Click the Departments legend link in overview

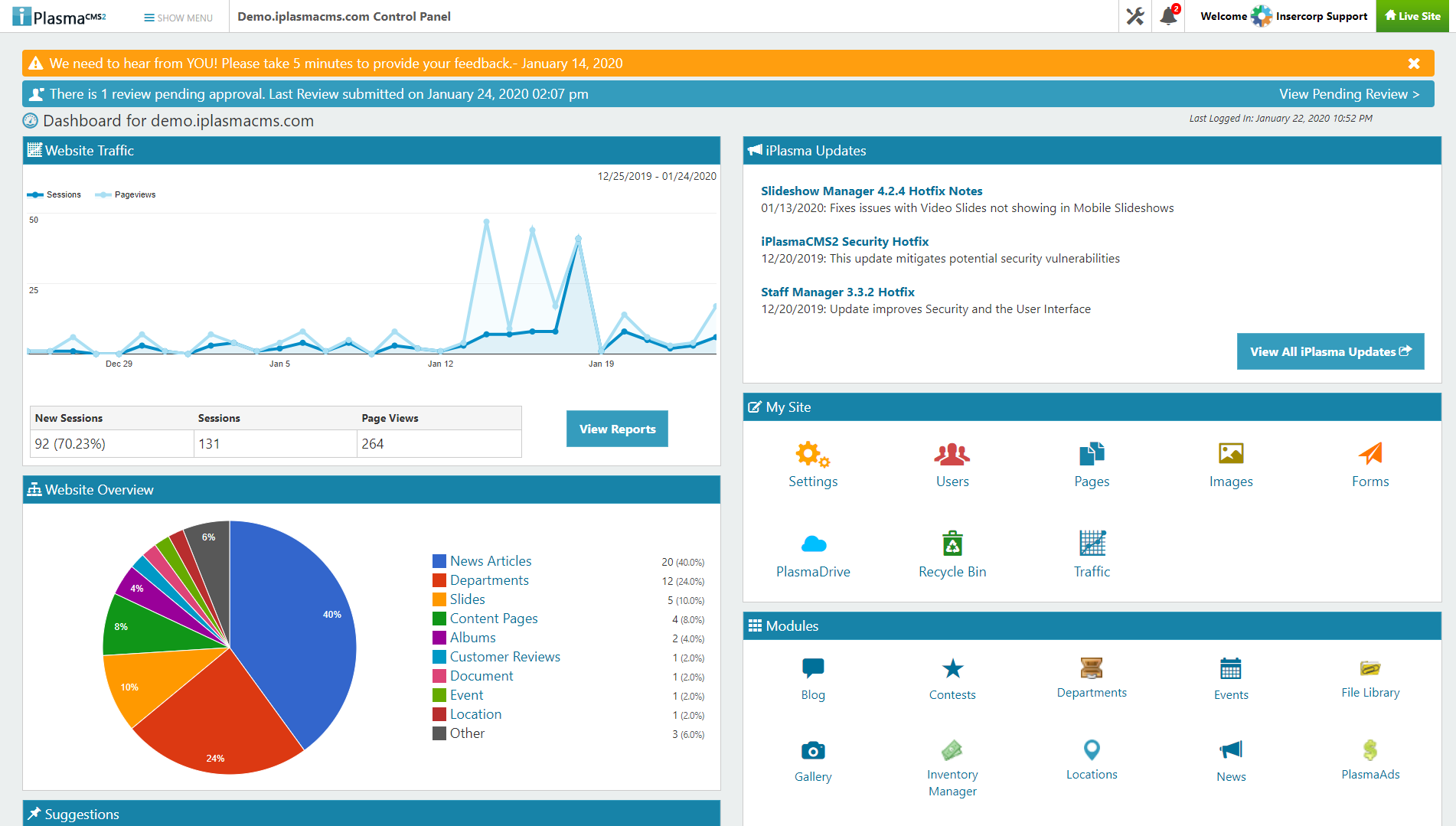[489, 580]
